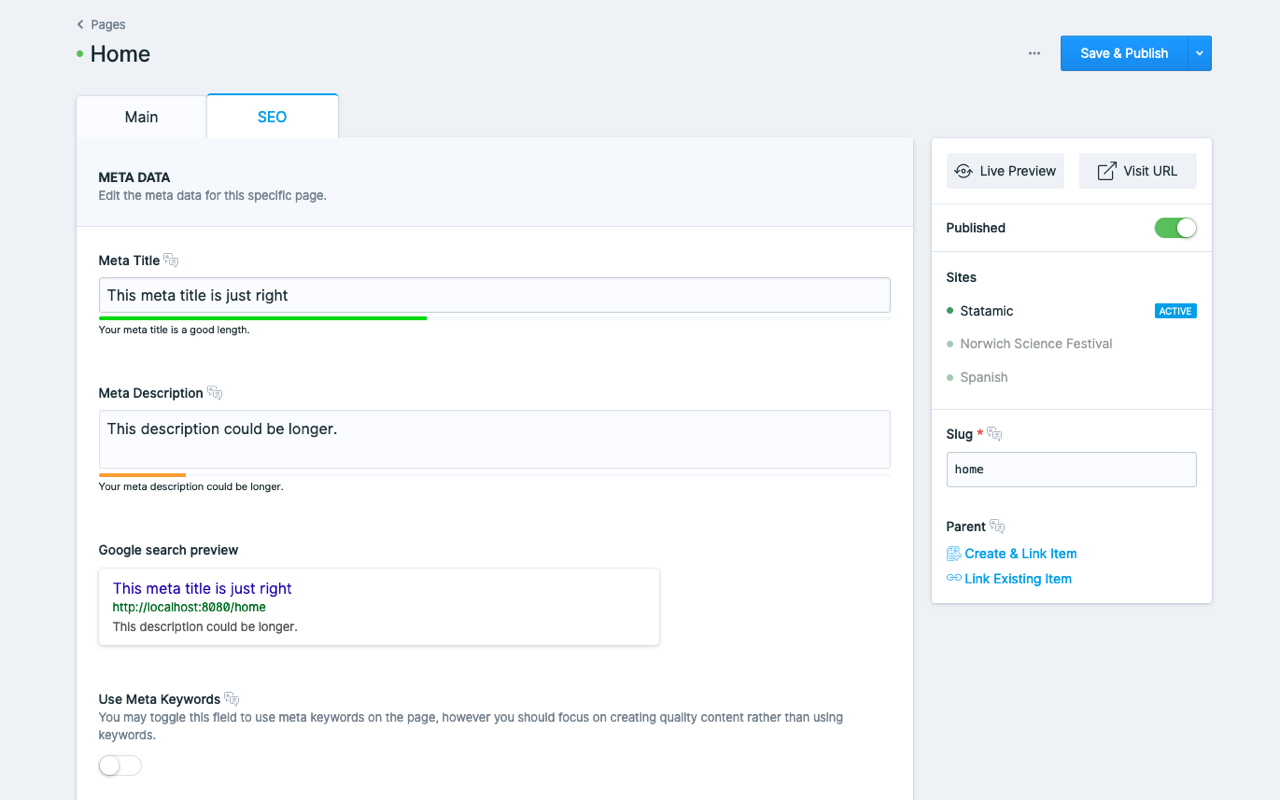Click the Slug input field
Screen dimensions: 1280x800
point(1071,470)
